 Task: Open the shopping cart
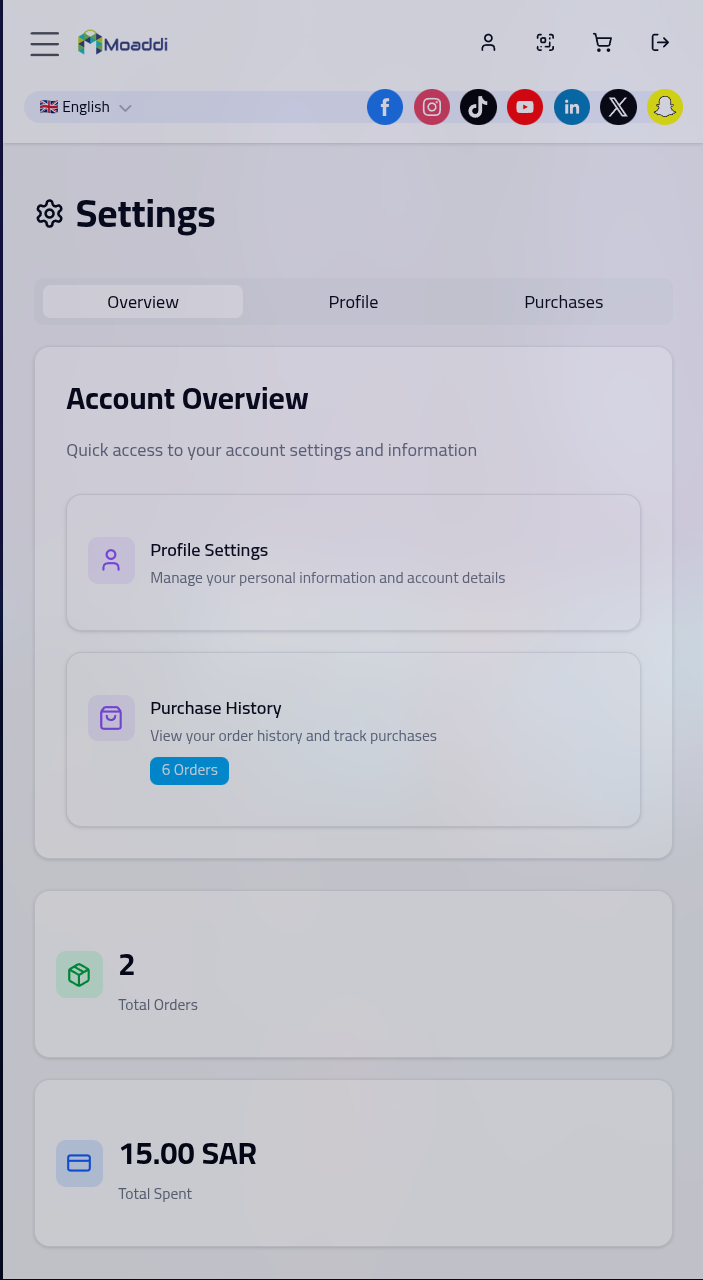click(602, 43)
